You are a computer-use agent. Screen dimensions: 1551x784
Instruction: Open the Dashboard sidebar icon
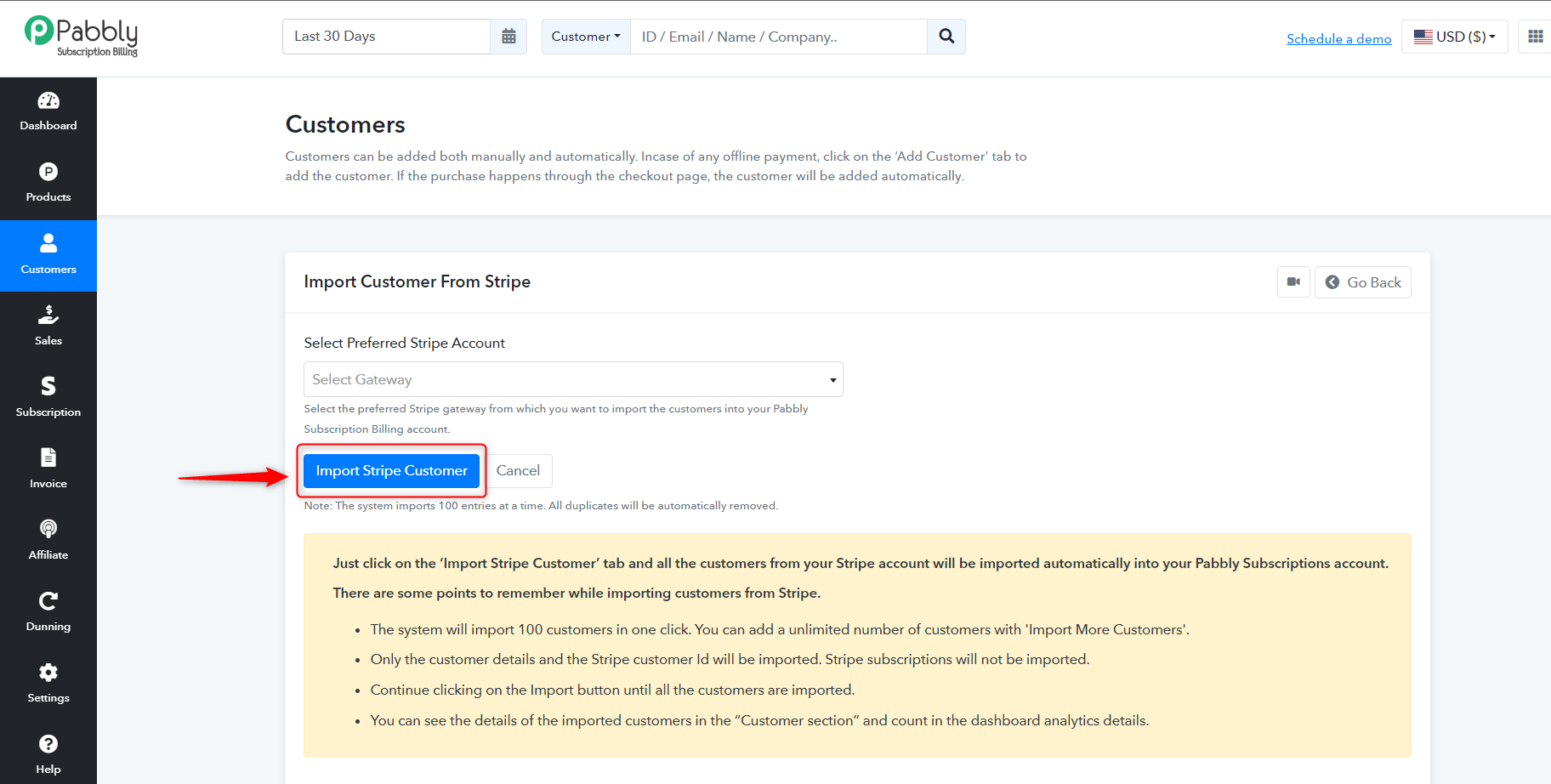click(x=48, y=101)
